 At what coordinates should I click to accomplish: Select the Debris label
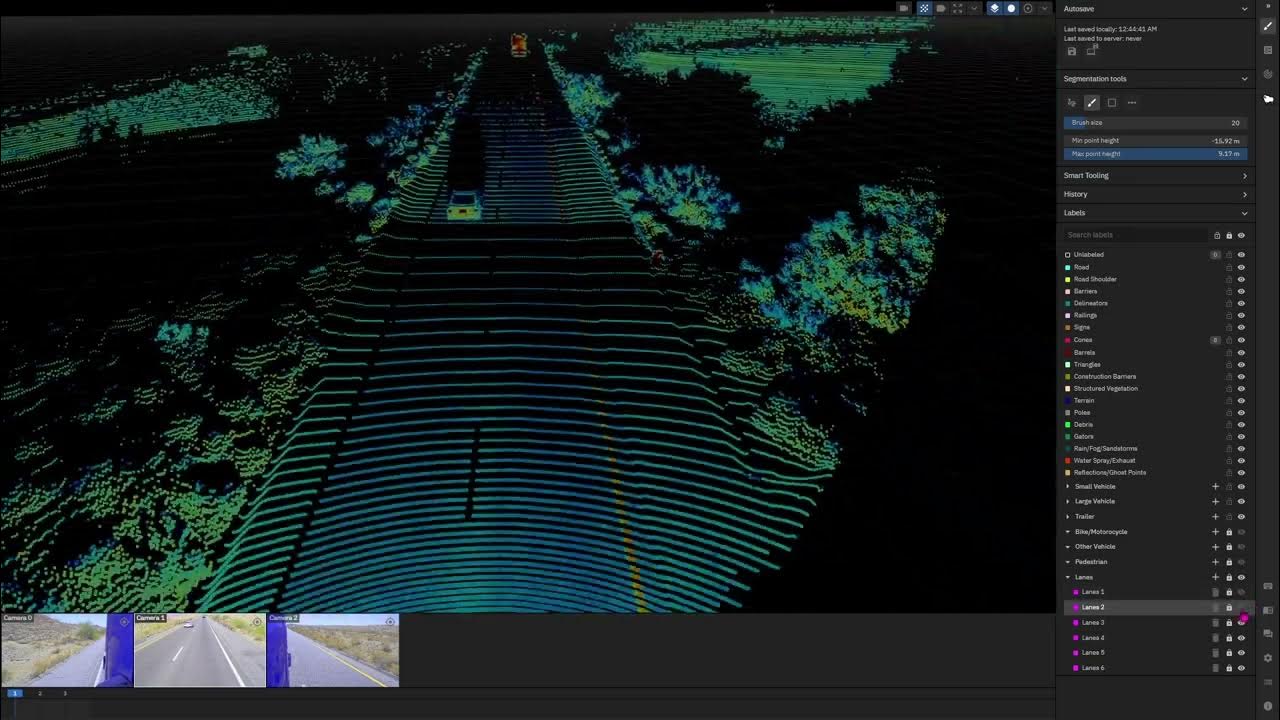point(1083,424)
